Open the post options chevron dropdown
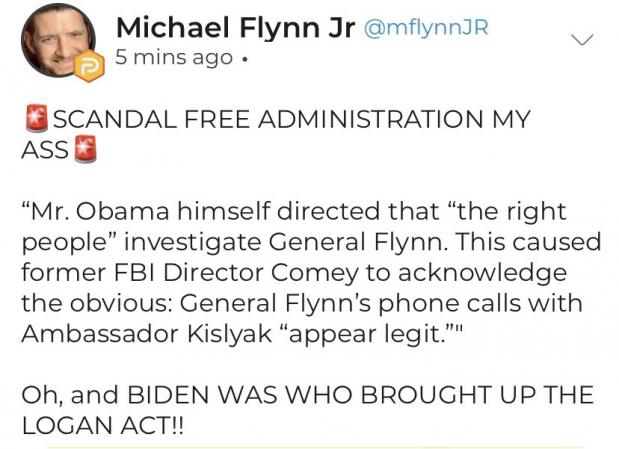 pos(582,39)
